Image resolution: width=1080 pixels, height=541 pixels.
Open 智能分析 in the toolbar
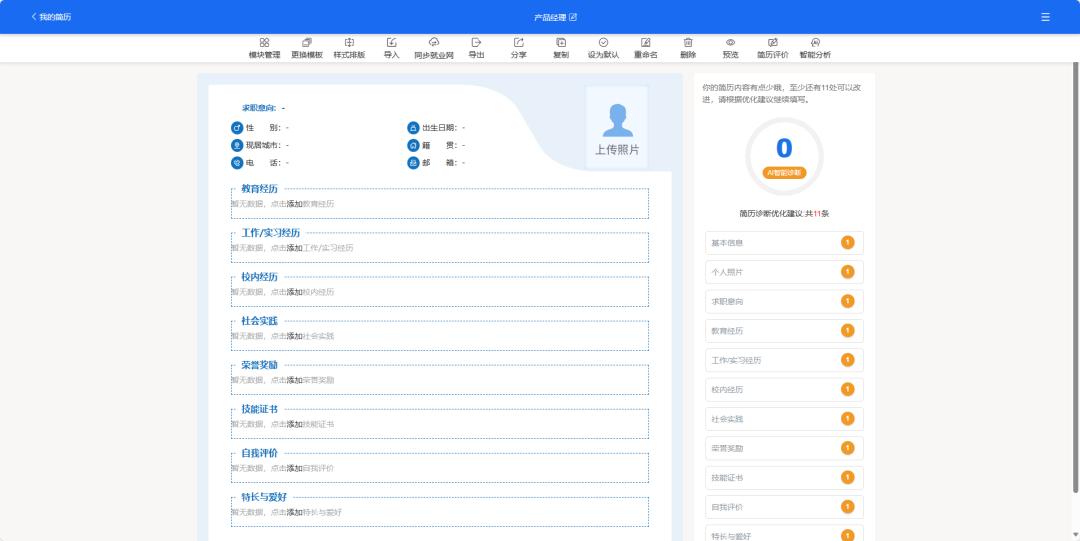tap(815, 48)
